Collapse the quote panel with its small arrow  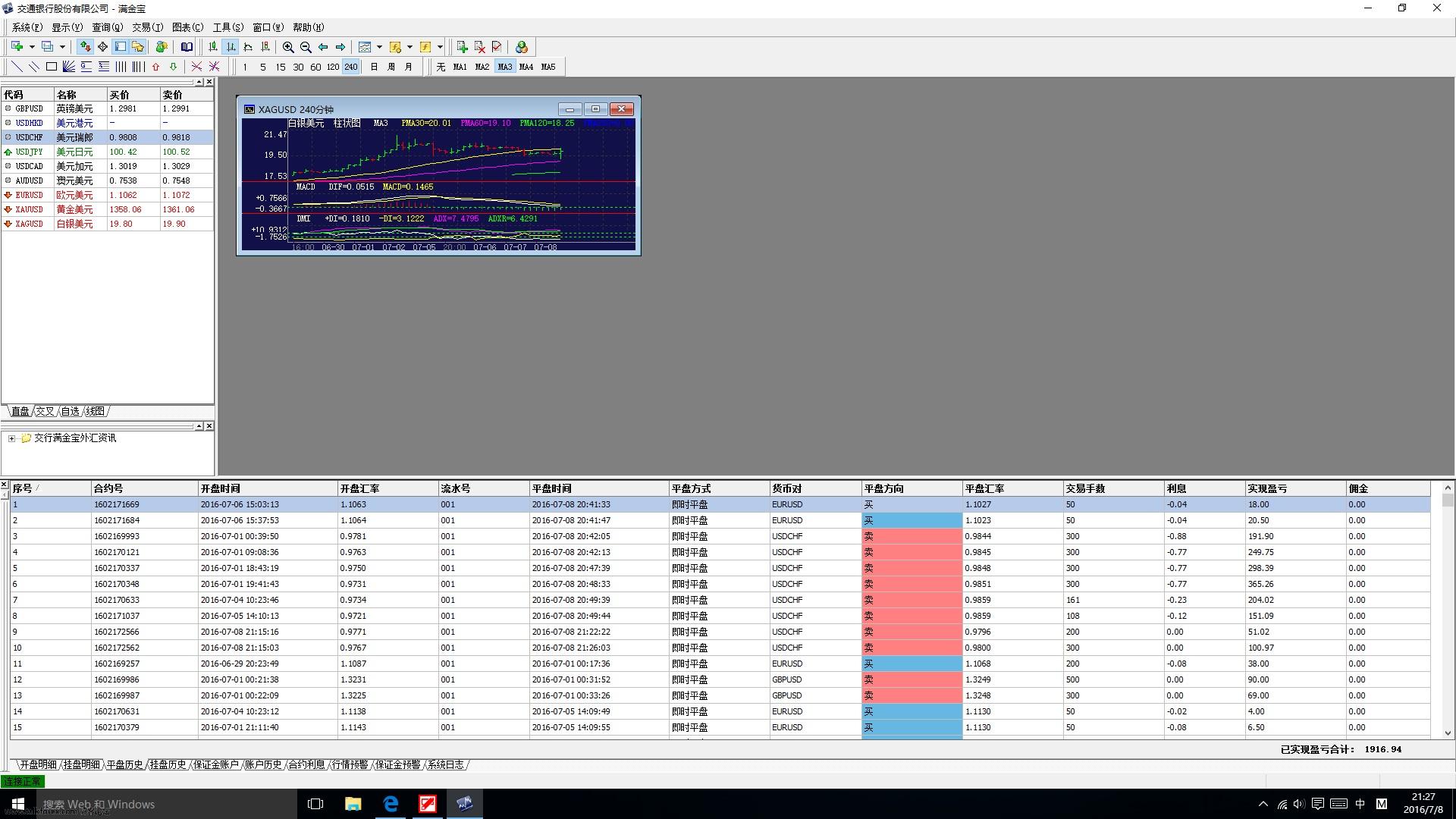point(199,82)
